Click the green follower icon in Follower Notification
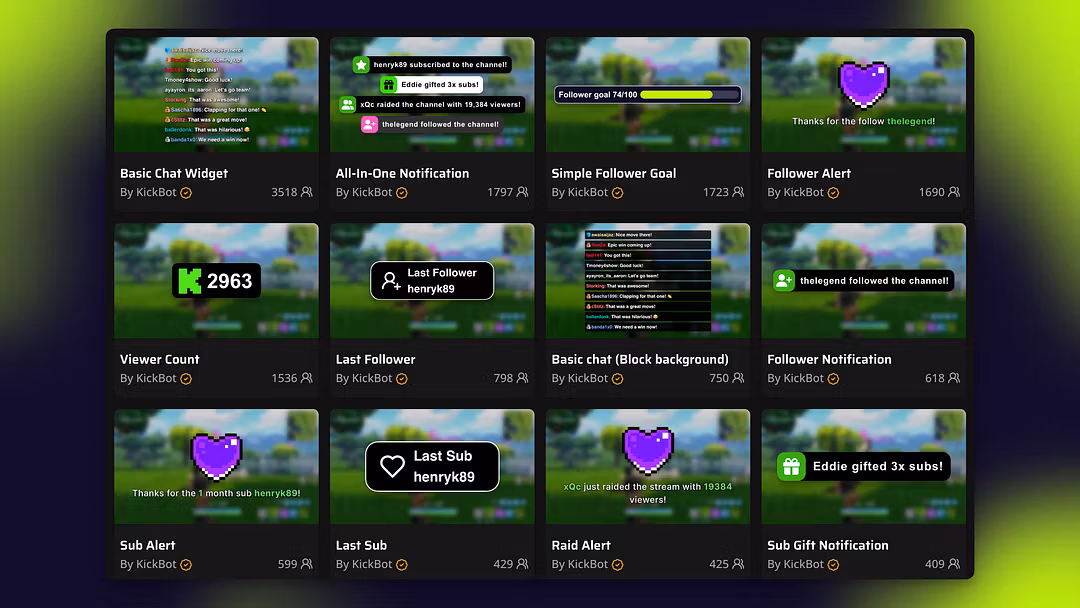The width and height of the screenshot is (1080, 608). 783,280
